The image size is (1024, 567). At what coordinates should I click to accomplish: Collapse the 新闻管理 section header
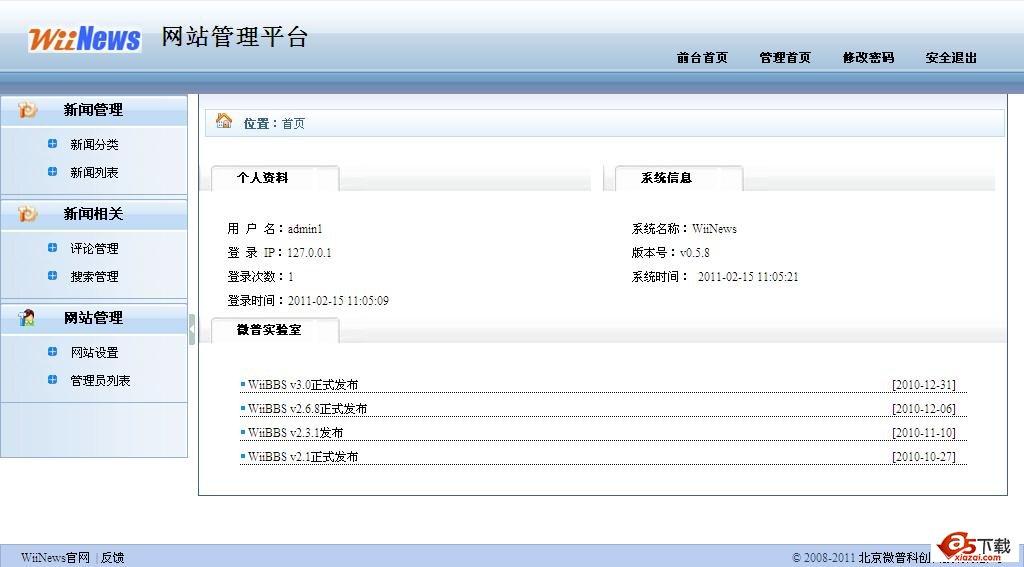tap(93, 110)
